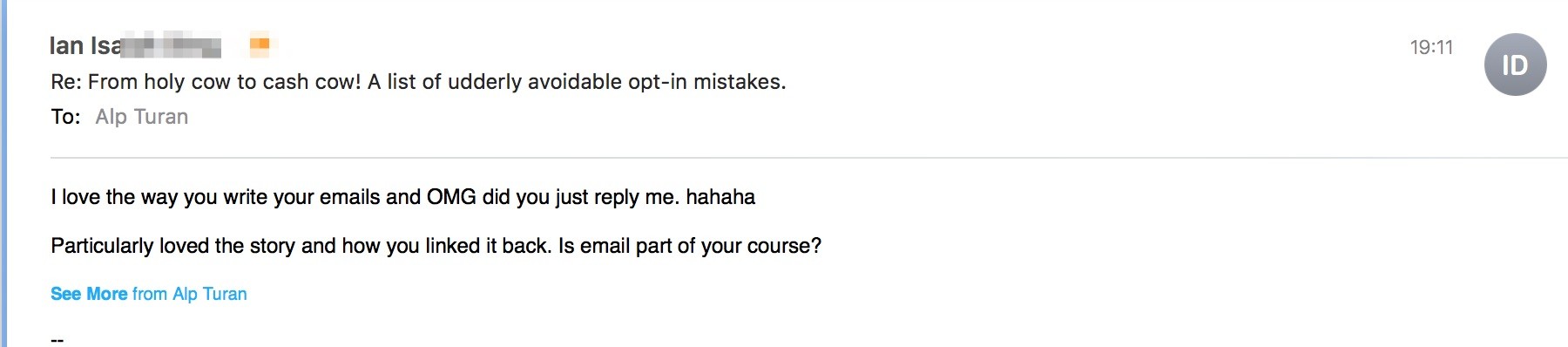Screen dimensions: 1568x347
Task: Click the word OMG in the message
Action: 451,197
